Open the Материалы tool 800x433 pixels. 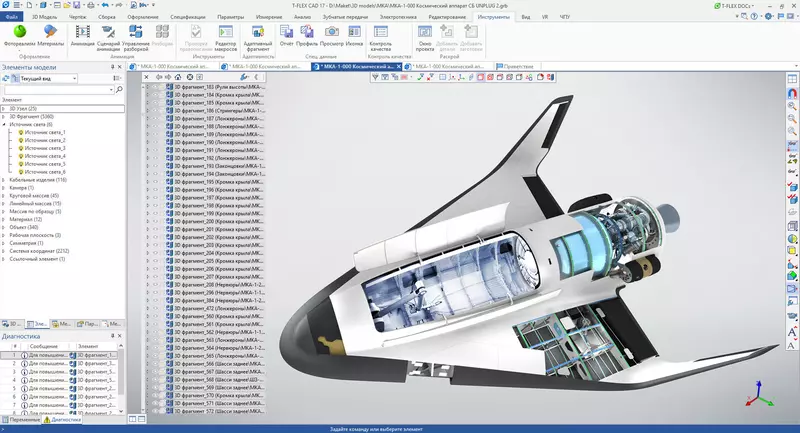coord(51,35)
